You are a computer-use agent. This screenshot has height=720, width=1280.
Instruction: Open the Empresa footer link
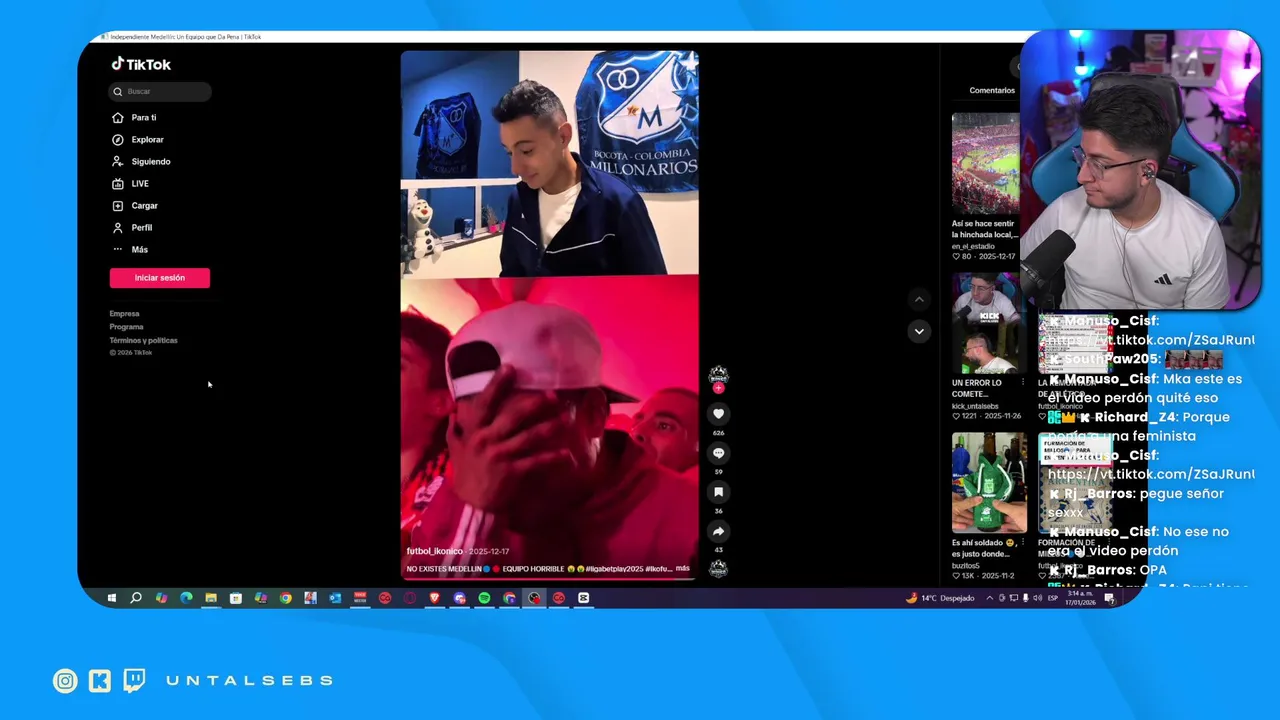tap(124, 314)
